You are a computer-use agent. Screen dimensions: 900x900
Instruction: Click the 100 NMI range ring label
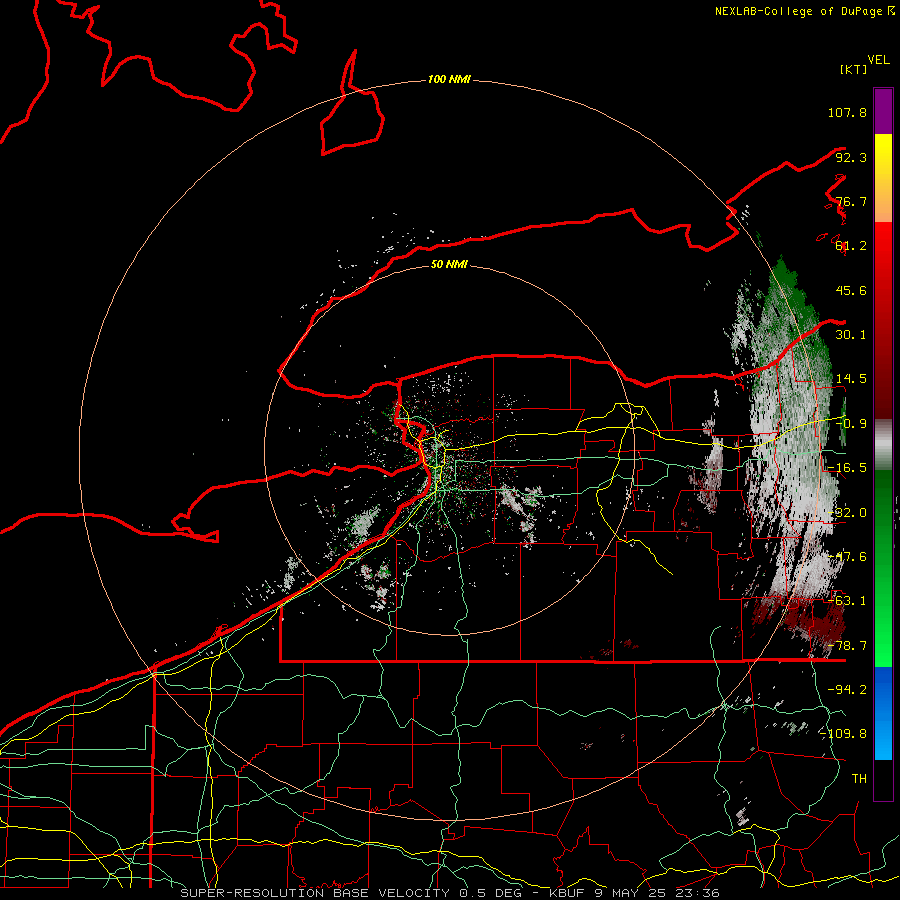click(449, 79)
